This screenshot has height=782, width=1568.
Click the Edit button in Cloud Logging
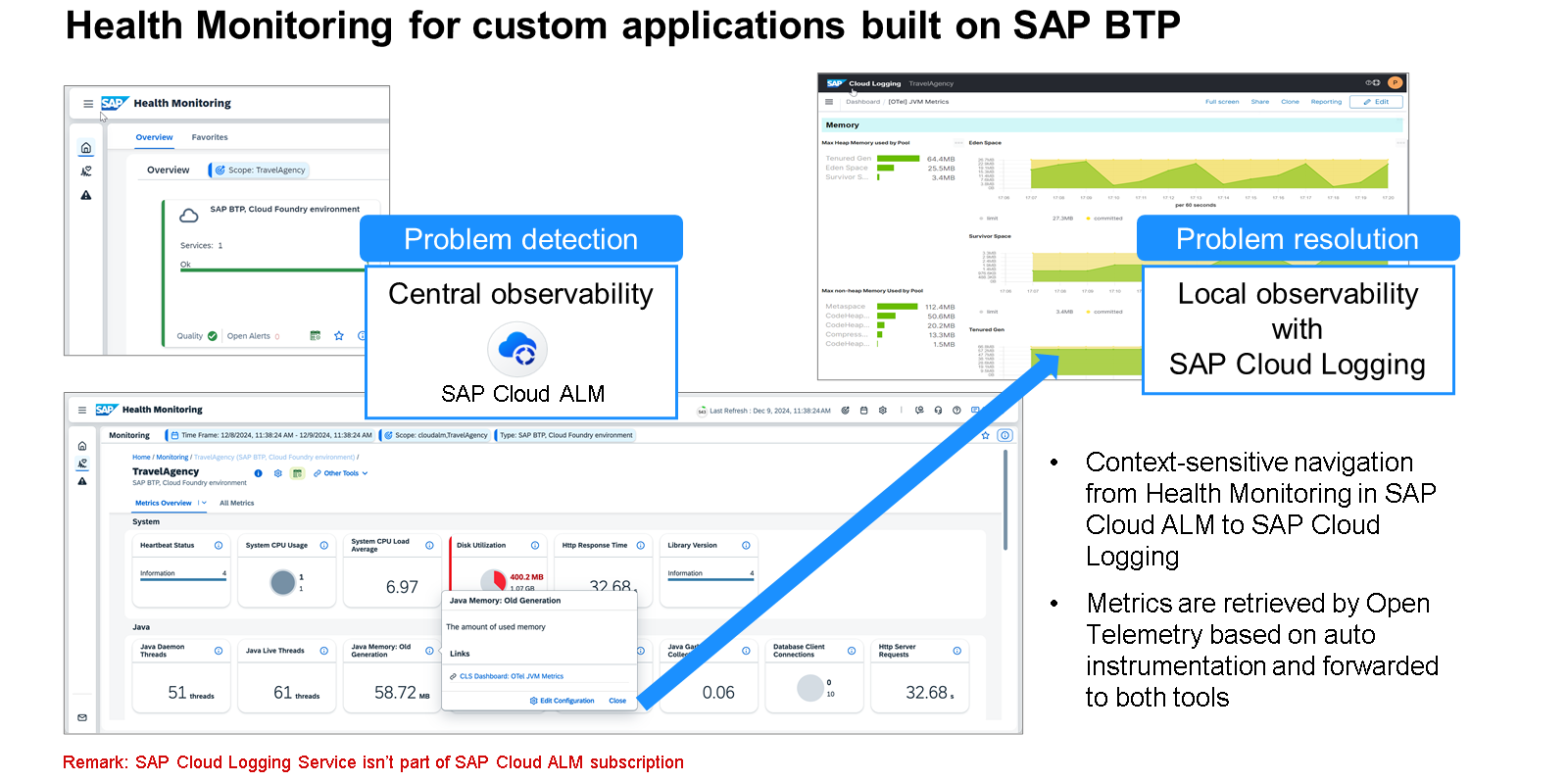1376,102
